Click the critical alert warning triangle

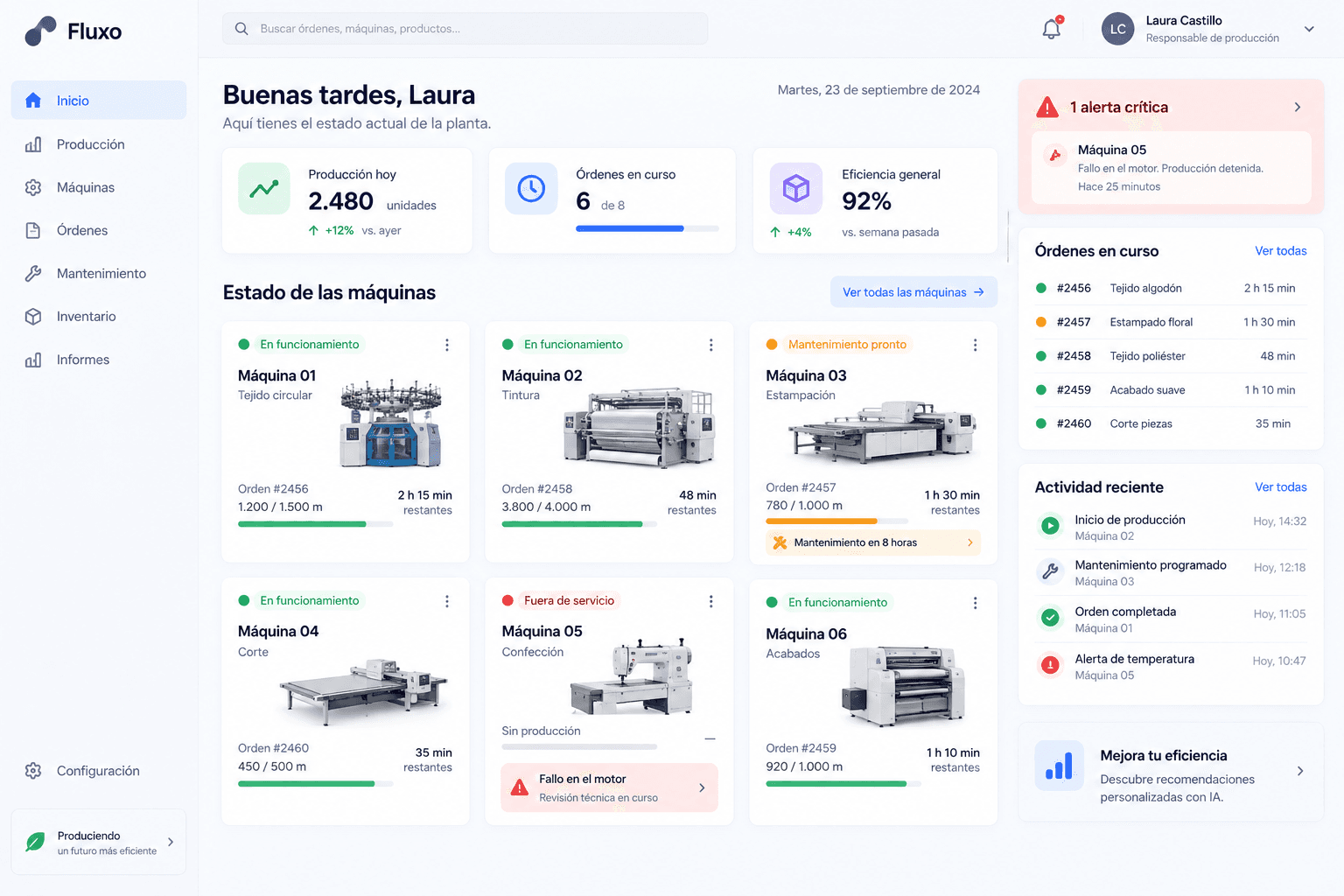[1047, 108]
